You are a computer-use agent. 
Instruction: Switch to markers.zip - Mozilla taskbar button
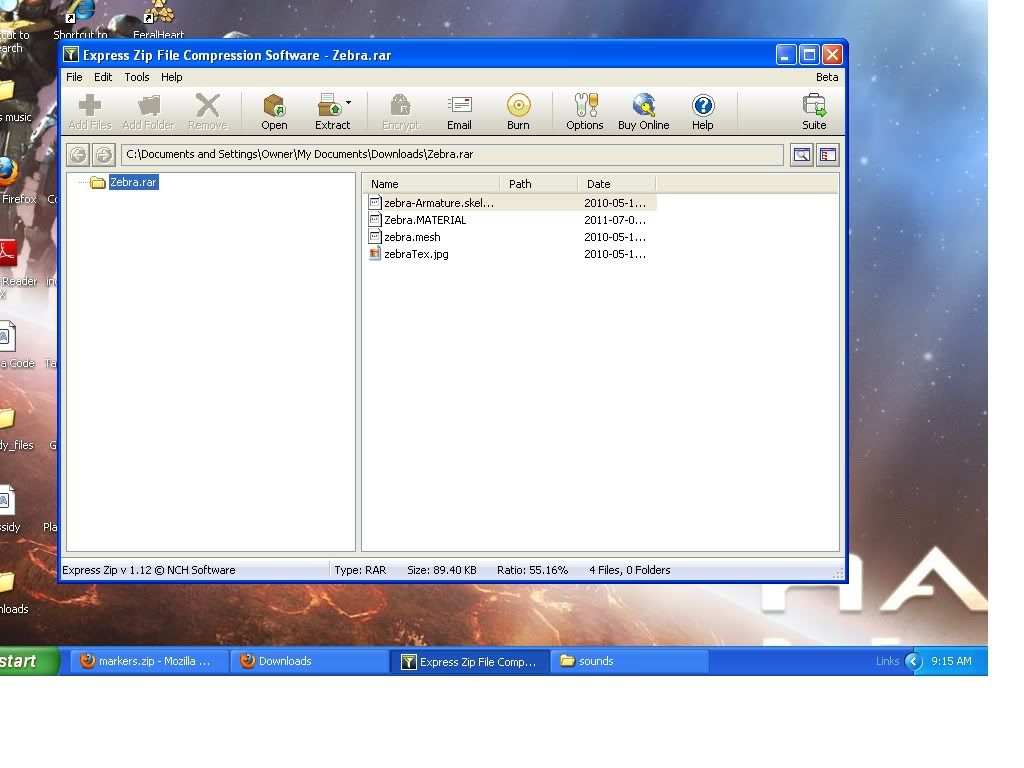[149, 661]
